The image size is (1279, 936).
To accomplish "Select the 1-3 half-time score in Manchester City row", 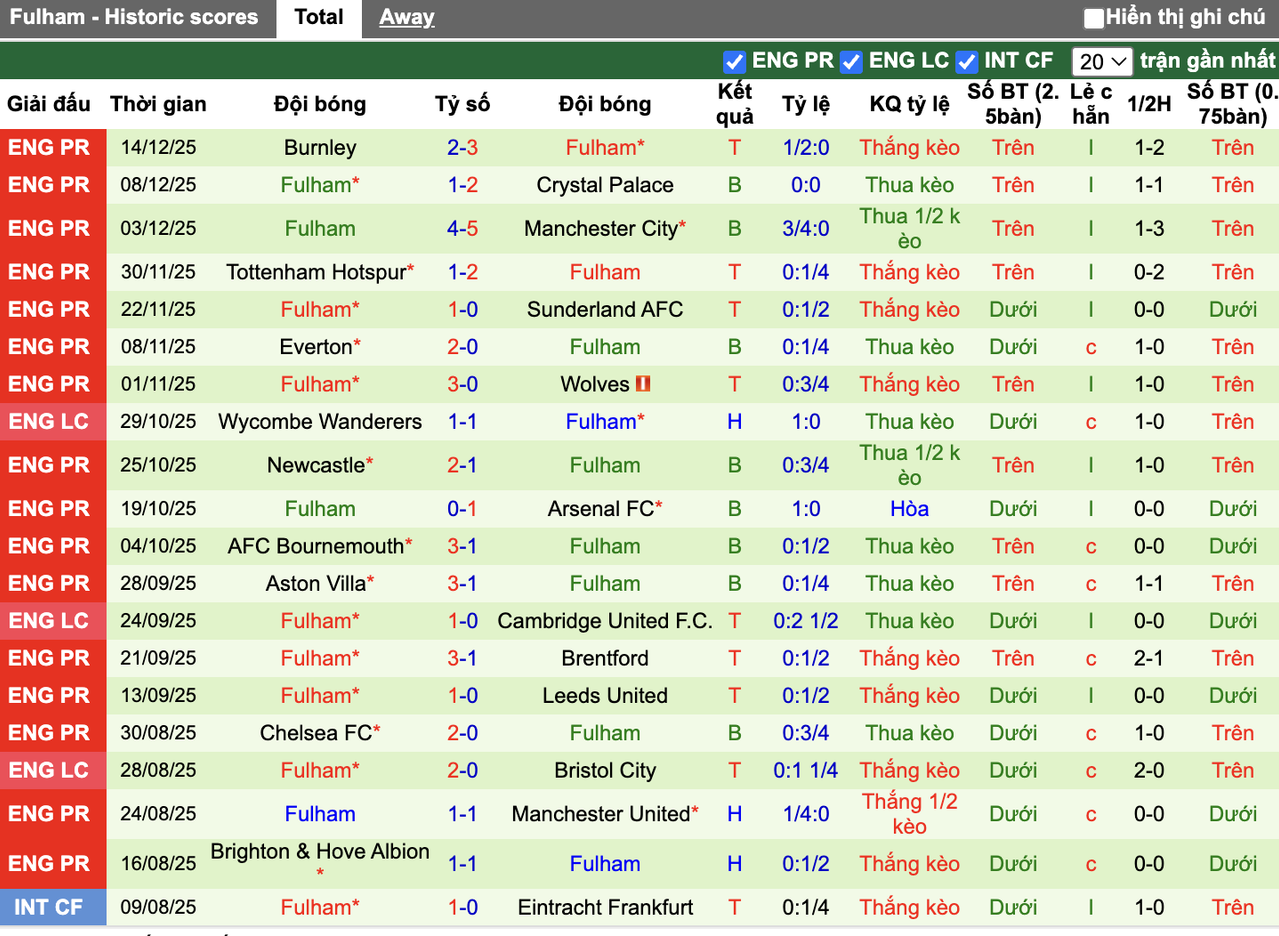I will (1149, 228).
